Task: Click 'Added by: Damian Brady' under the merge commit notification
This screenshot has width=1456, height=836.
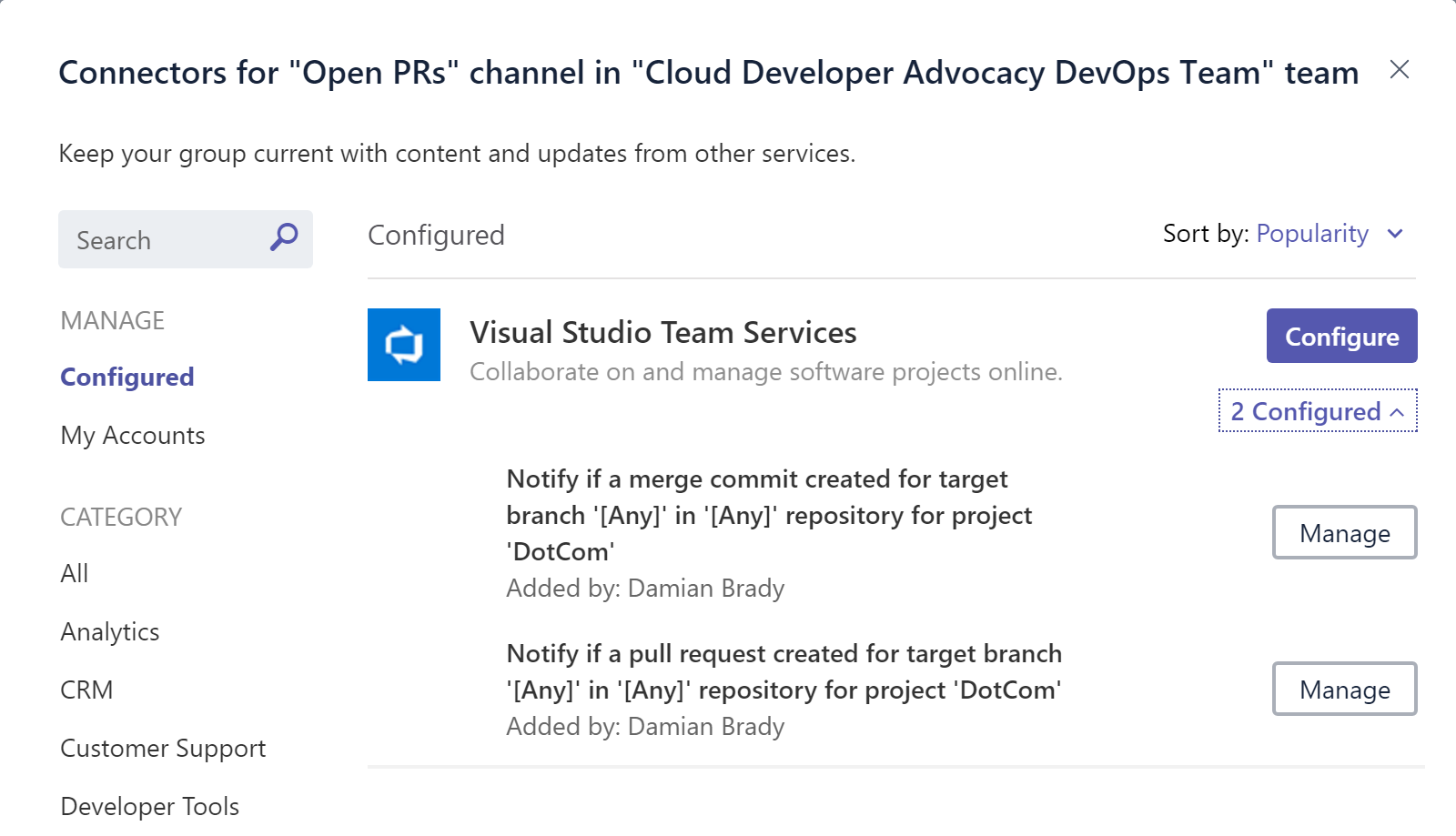Action: point(645,588)
